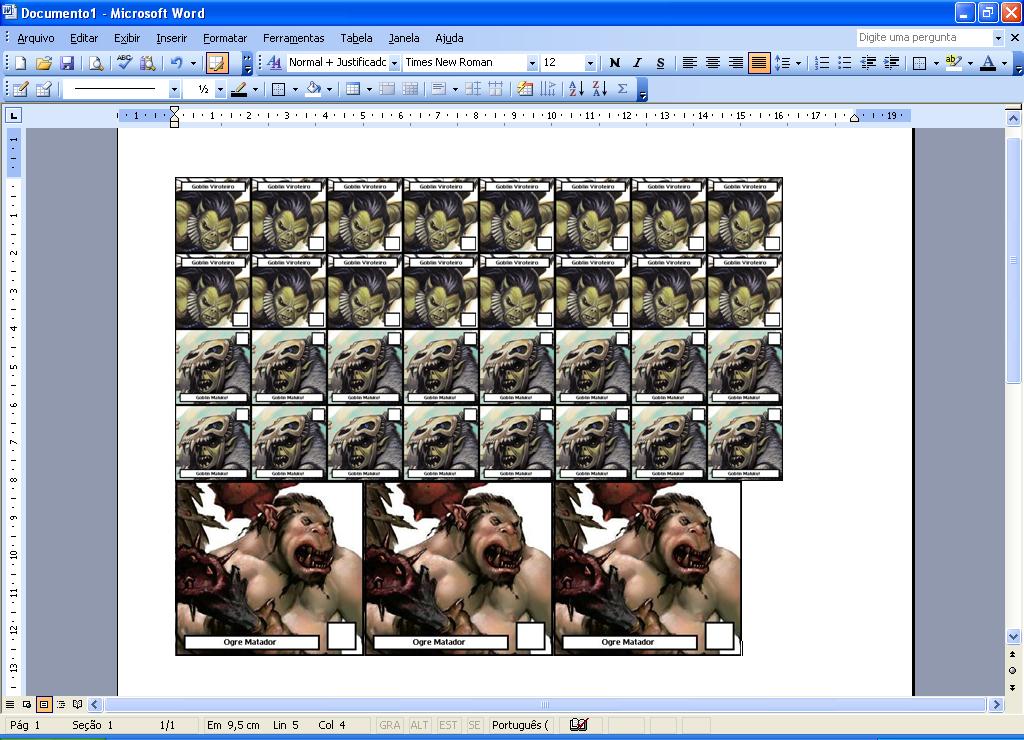This screenshot has height=740, width=1024.
Task: Open the line weight ½ dropdown
Action: (x=220, y=89)
